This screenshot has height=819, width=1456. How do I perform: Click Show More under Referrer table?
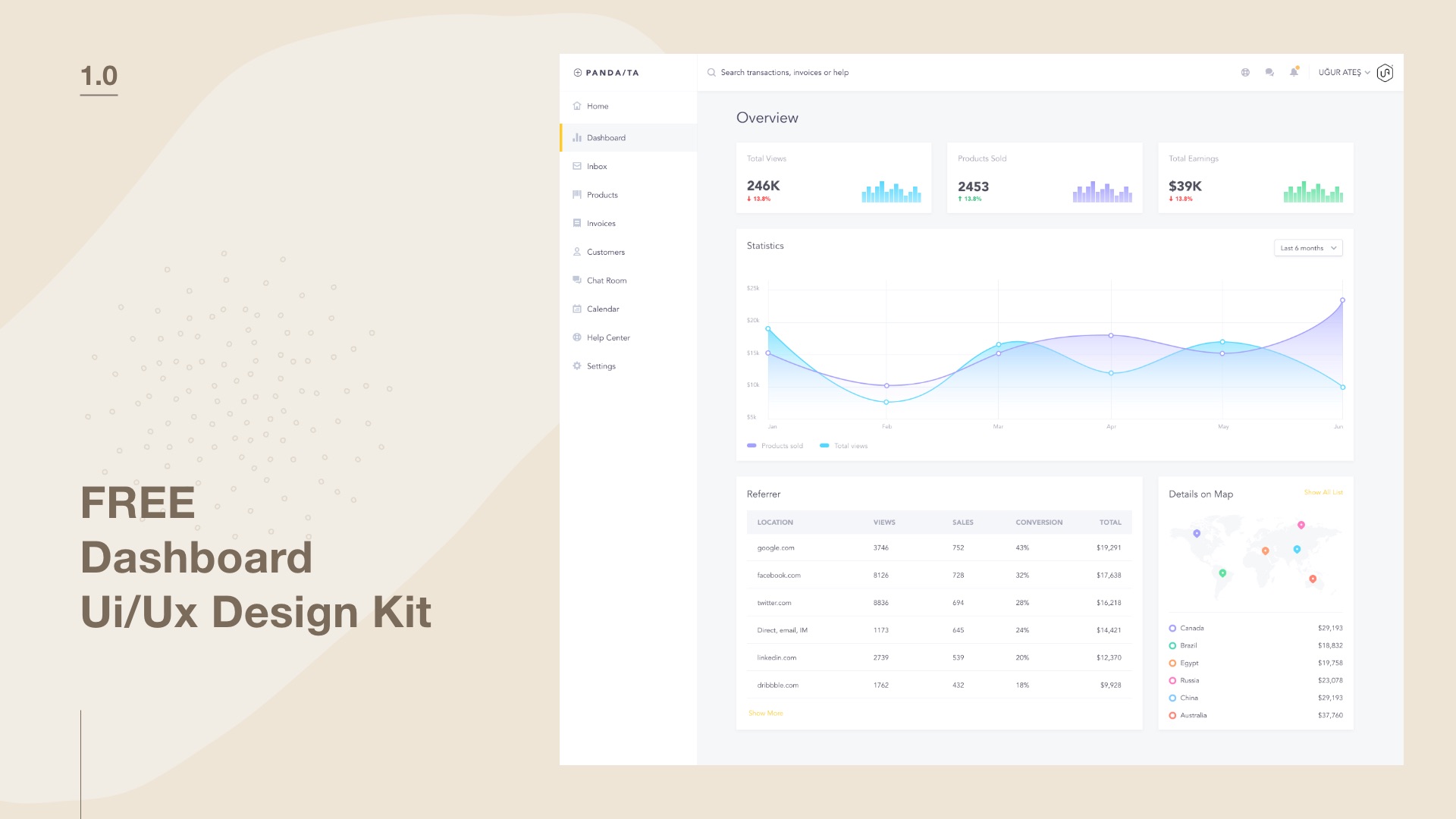pos(765,714)
